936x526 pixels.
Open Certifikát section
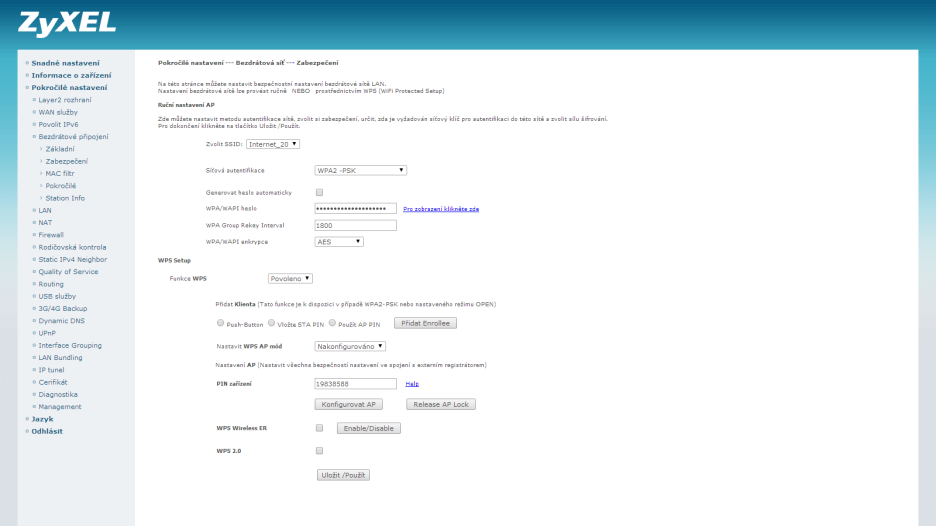coord(53,382)
